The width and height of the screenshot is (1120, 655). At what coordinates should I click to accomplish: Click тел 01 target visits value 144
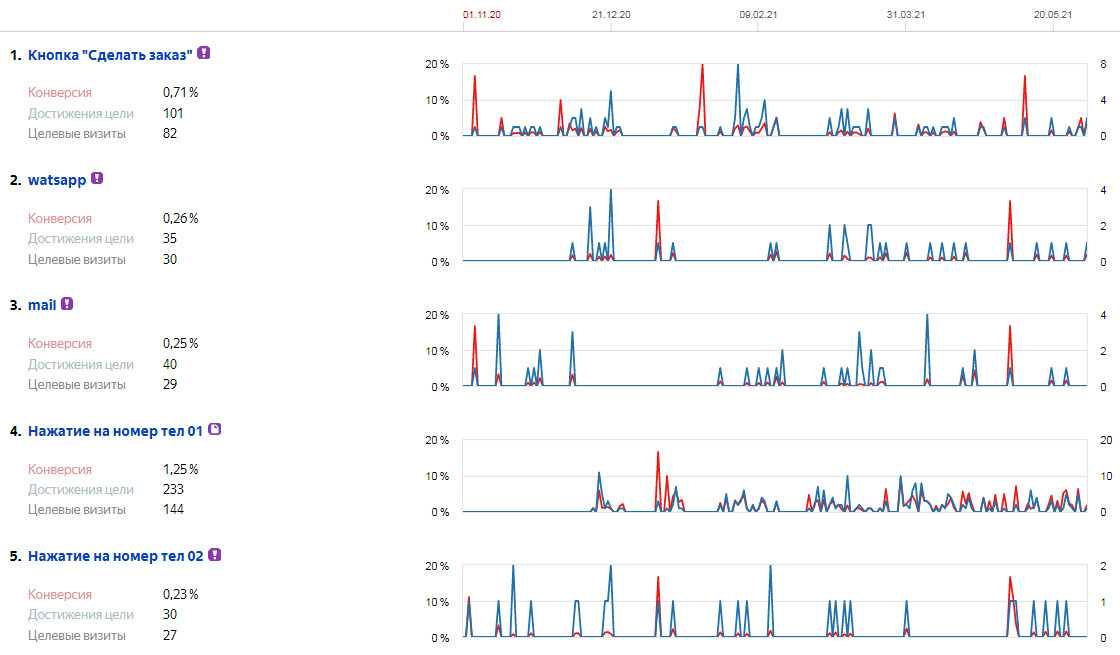tap(174, 509)
